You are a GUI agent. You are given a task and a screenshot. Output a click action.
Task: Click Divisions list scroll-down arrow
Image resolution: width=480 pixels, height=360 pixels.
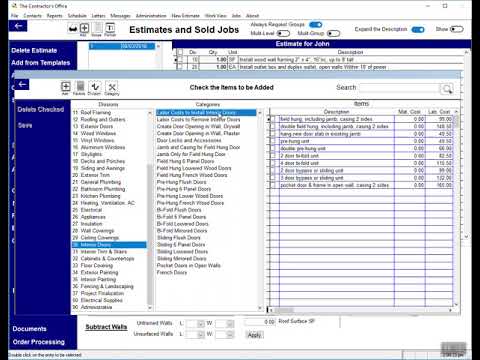point(150,308)
